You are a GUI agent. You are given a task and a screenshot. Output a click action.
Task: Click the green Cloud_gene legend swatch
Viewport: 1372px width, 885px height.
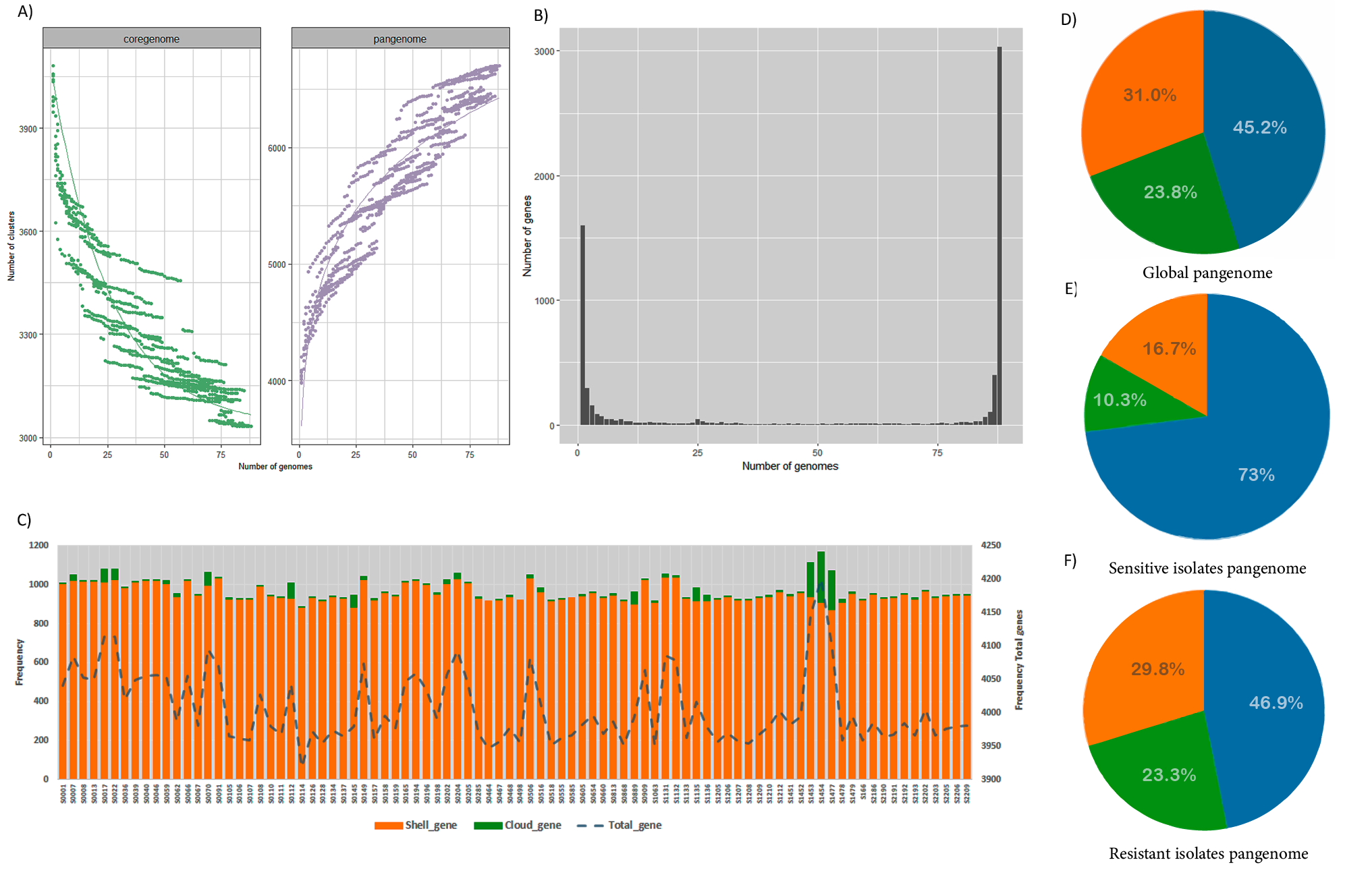(x=487, y=826)
